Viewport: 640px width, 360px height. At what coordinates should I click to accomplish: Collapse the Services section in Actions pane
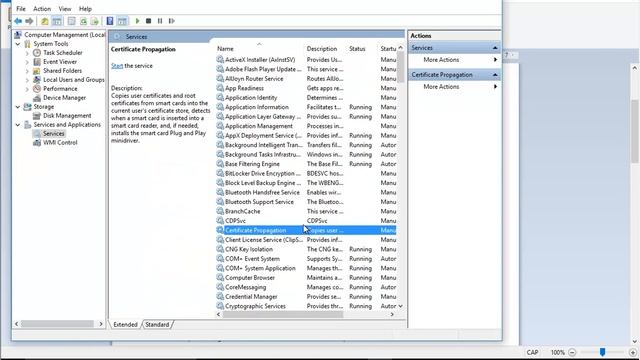point(495,48)
